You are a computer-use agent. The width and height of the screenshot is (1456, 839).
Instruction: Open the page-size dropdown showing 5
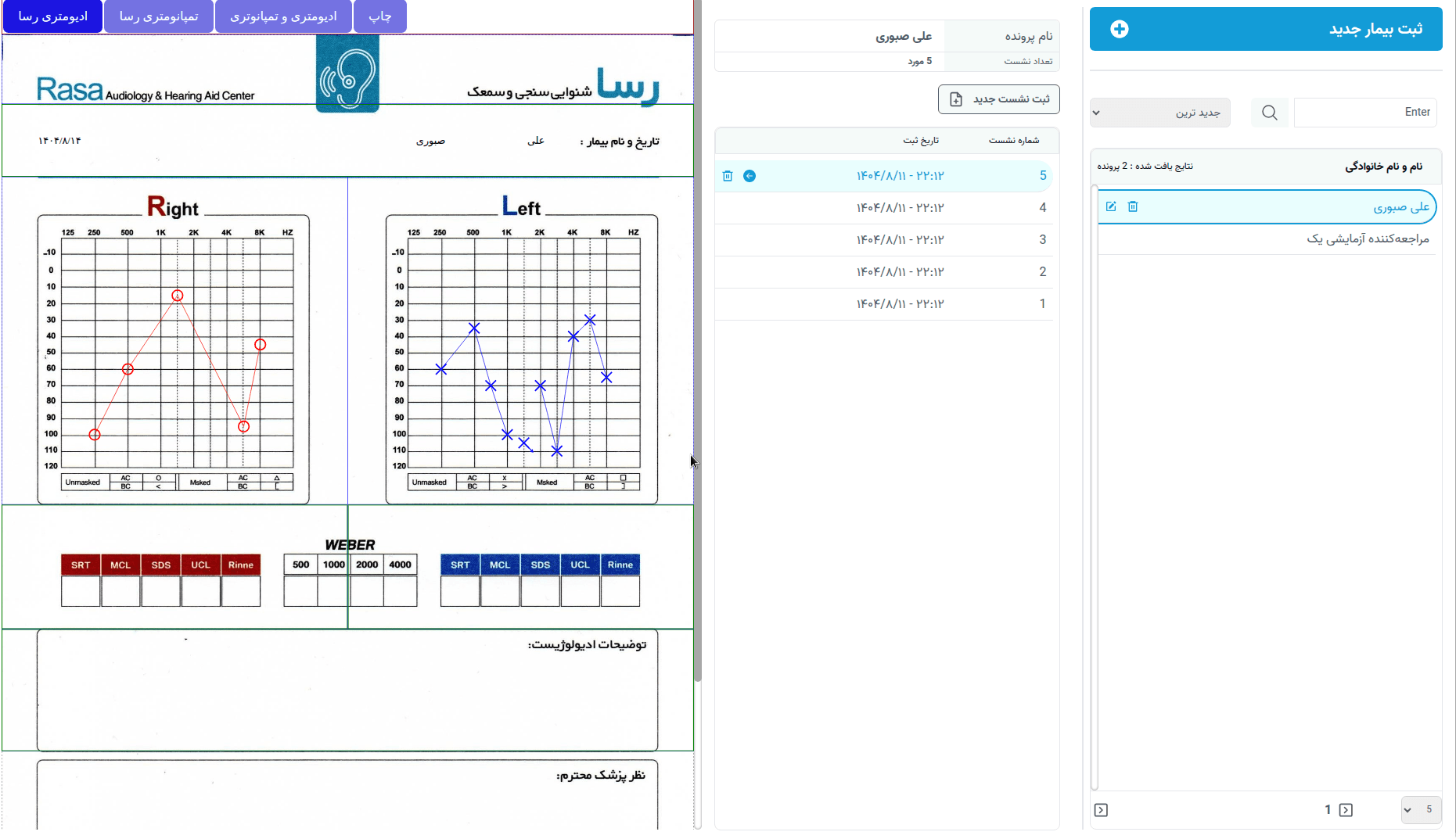(1422, 810)
